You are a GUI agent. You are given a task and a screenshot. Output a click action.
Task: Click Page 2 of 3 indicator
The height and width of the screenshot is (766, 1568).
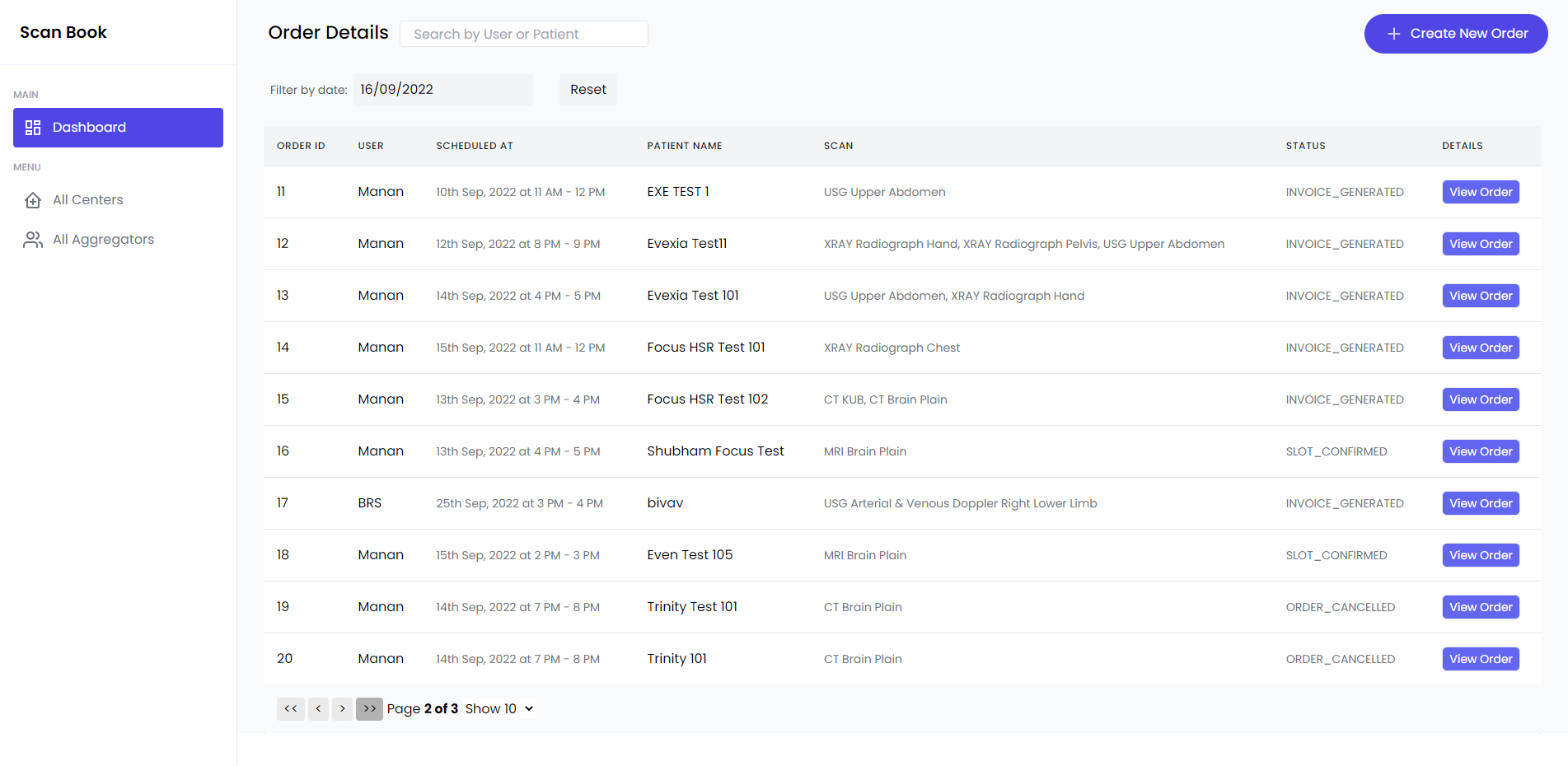click(x=423, y=709)
